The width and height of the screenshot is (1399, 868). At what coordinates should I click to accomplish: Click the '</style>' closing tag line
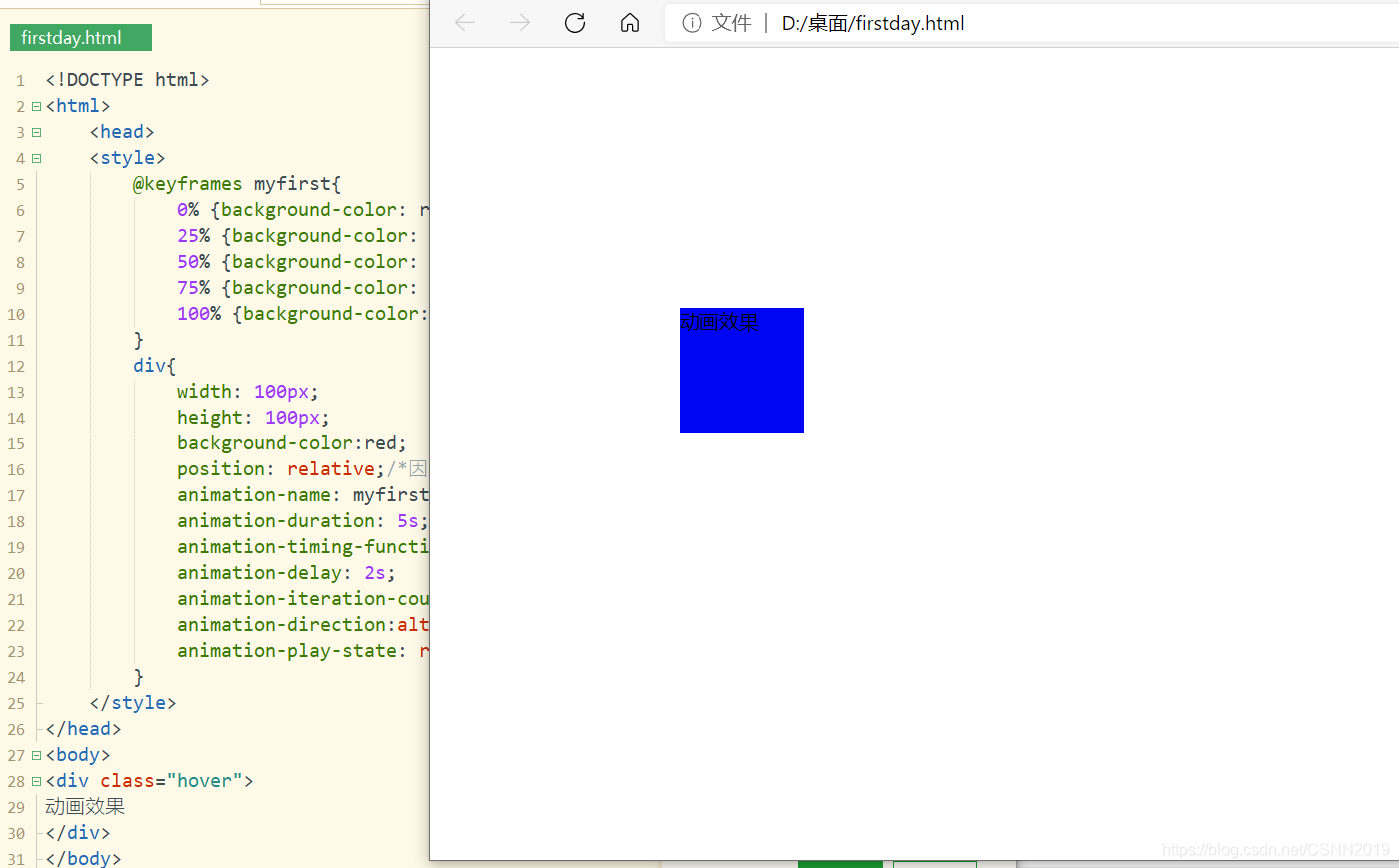133,703
